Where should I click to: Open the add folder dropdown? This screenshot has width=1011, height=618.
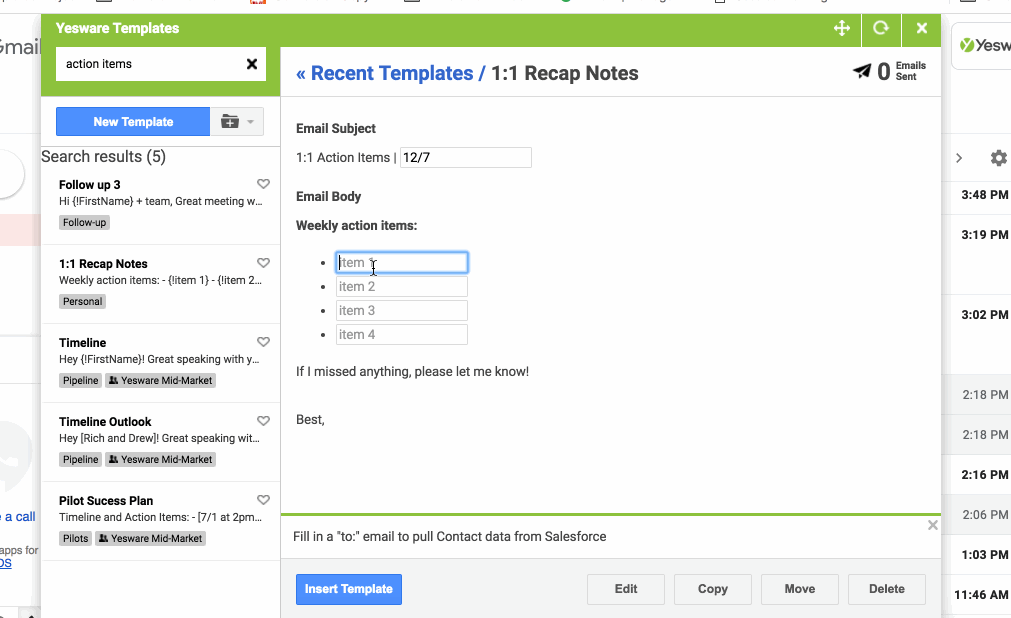click(237, 122)
